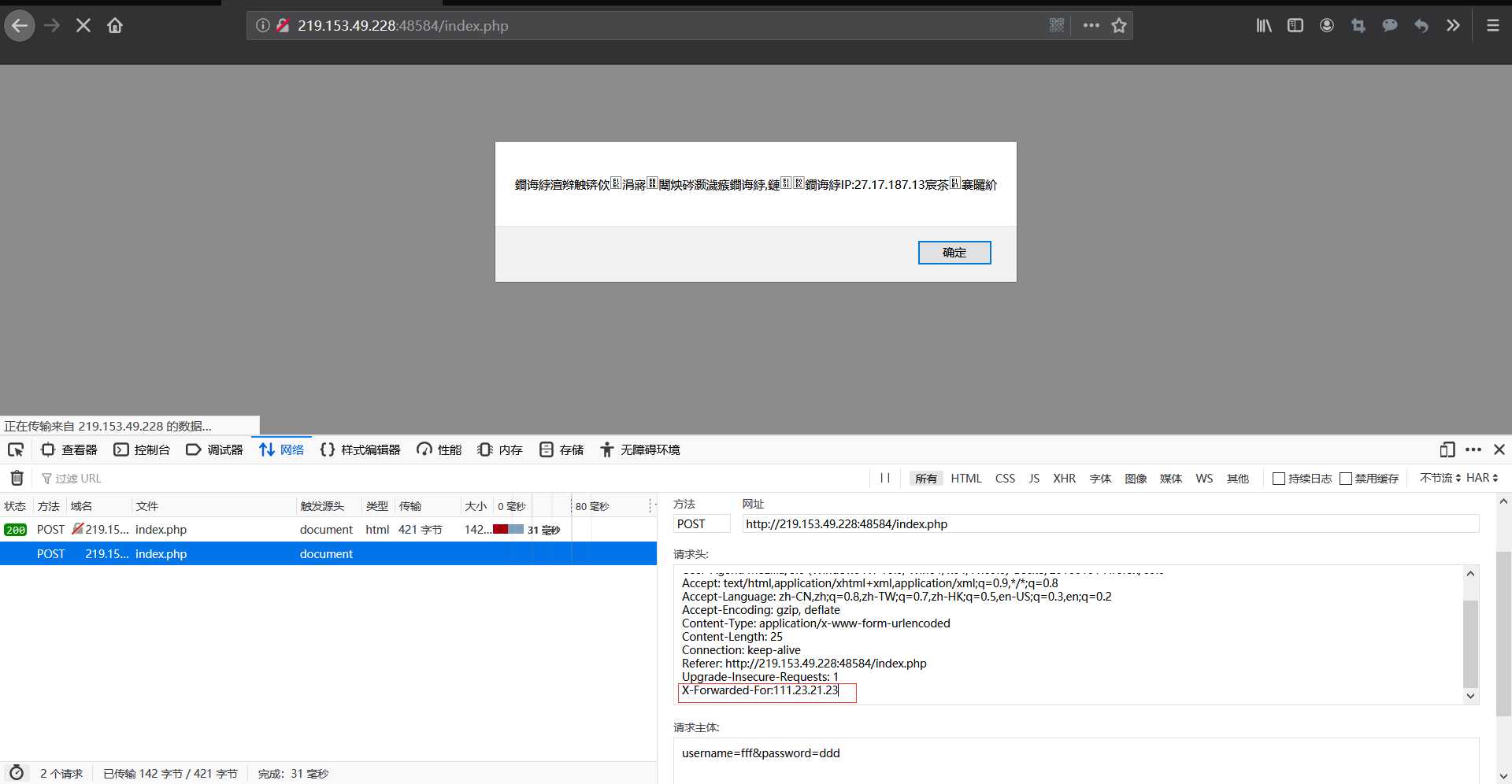Toggle the 所有 request filter
Viewport: 1512px width, 784px height.
(926, 478)
